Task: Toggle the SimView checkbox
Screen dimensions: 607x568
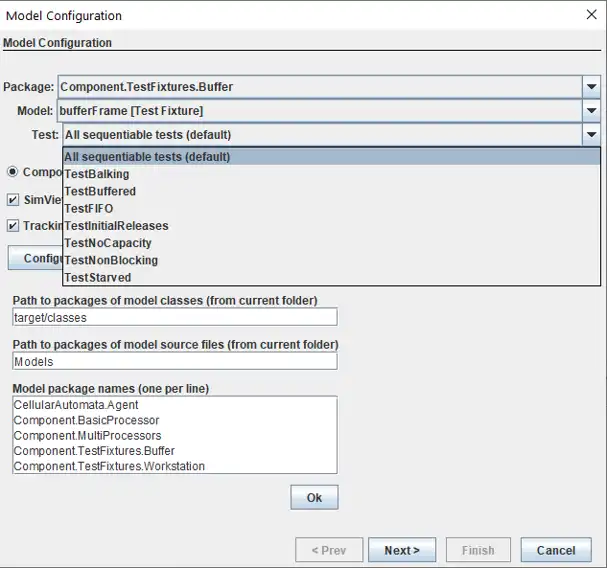Action: tap(13, 200)
